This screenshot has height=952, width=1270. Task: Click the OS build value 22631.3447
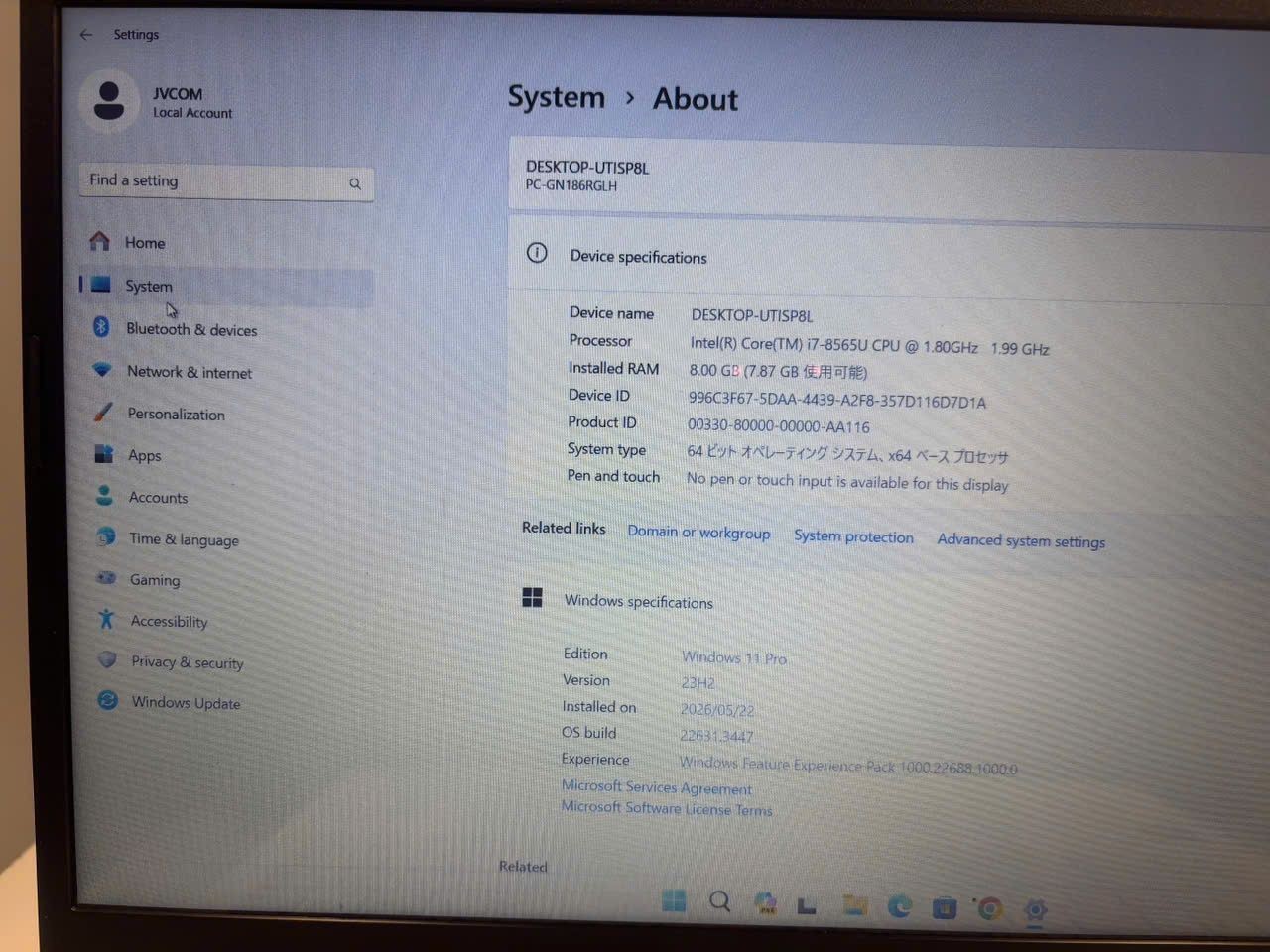click(x=716, y=736)
